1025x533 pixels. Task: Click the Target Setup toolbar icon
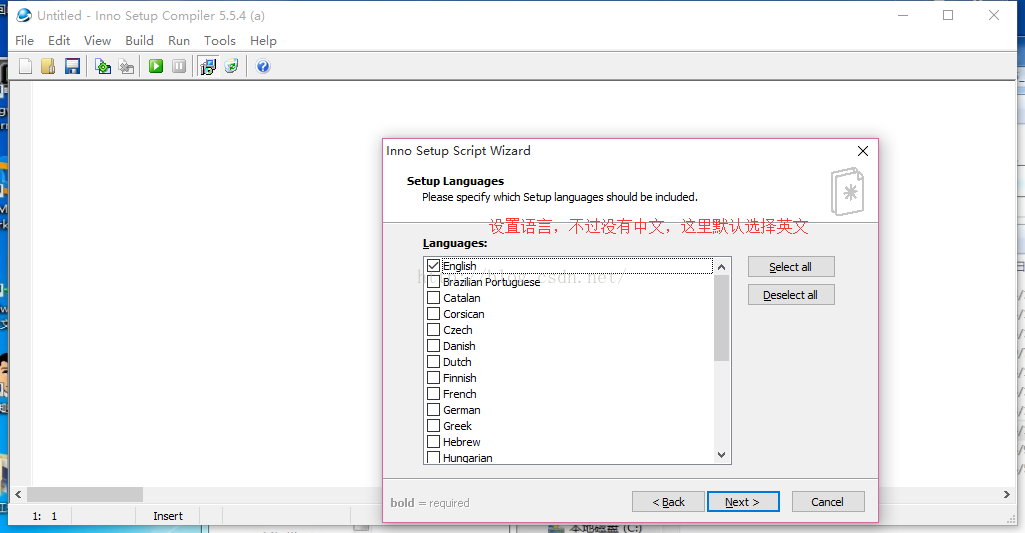click(208, 66)
